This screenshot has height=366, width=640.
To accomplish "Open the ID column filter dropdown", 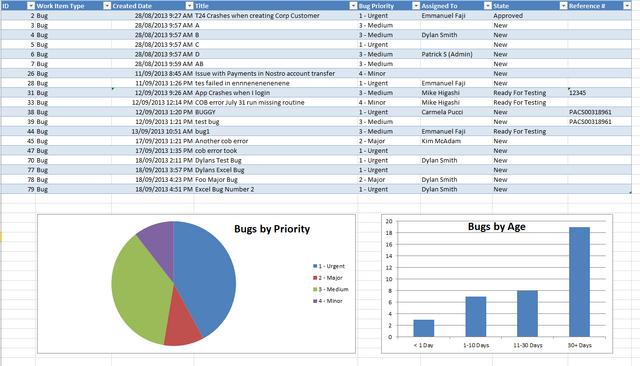I will tap(31, 6).
